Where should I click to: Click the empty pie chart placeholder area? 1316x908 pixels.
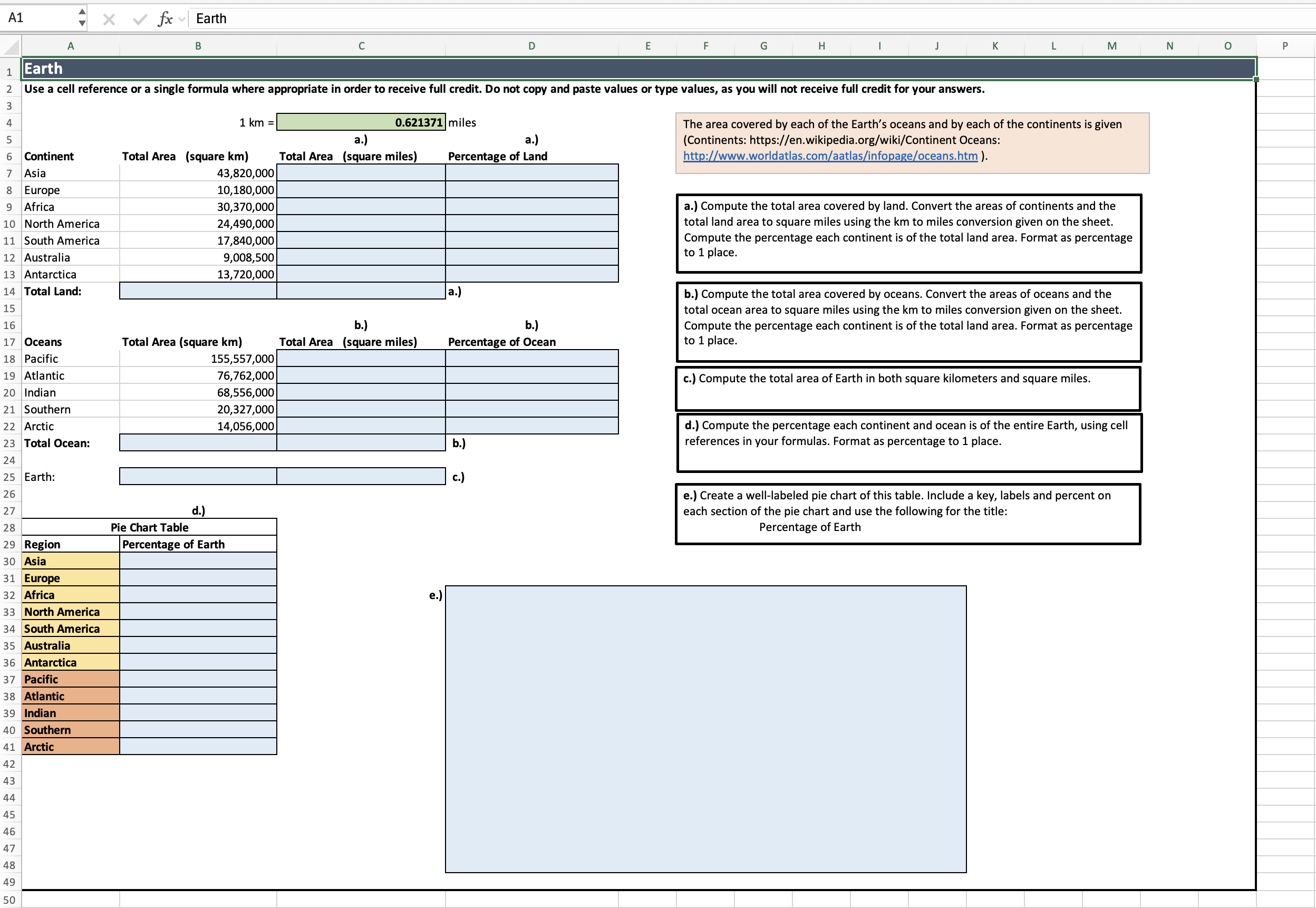pos(705,728)
